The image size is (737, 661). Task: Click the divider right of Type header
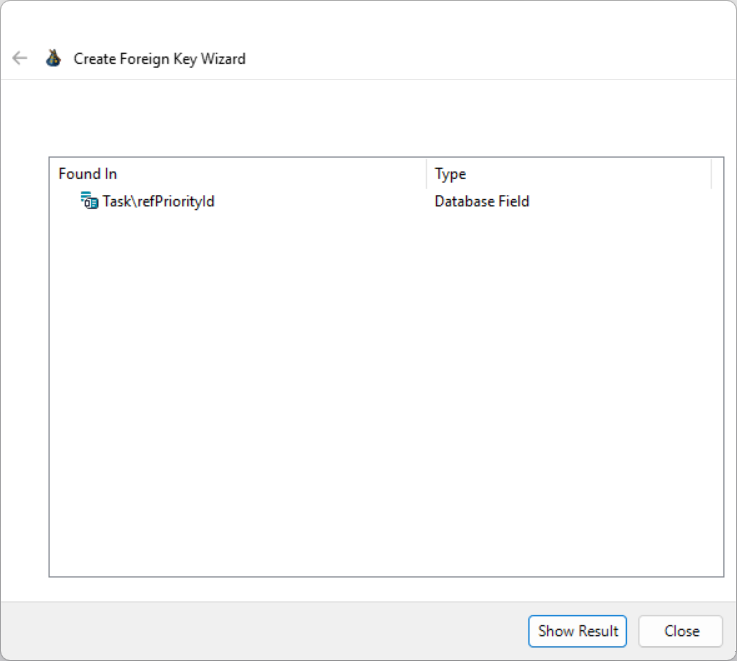(x=711, y=174)
